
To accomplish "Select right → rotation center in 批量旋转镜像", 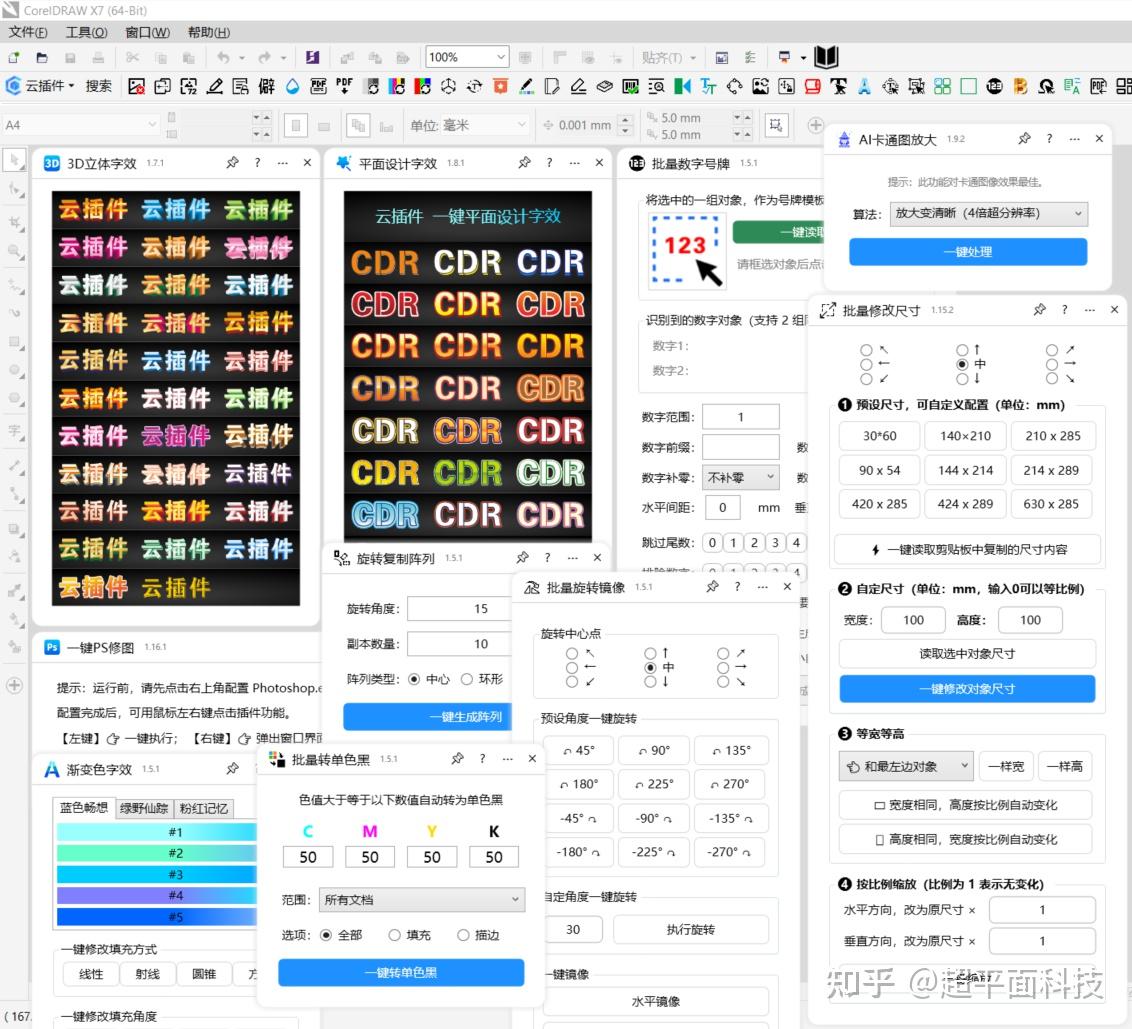I will [723, 667].
